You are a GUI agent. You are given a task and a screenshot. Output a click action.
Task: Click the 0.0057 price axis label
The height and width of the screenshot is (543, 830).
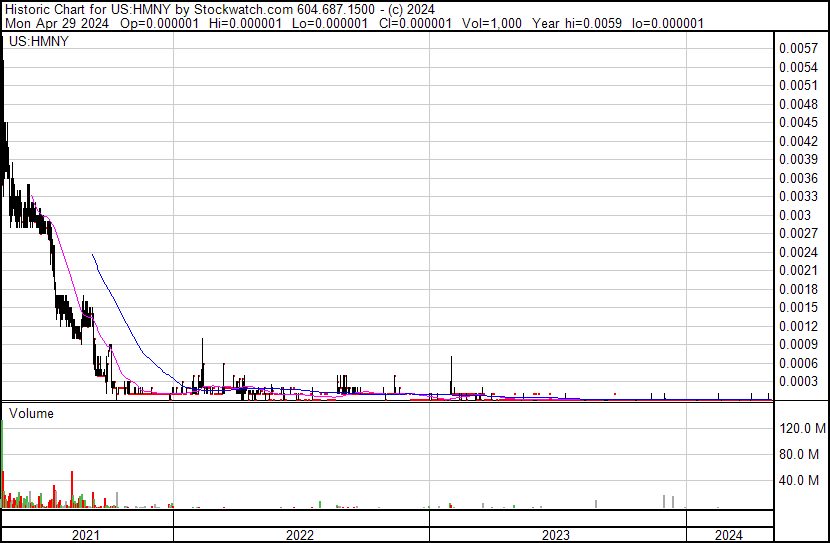pyautogui.click(x=798, y=48)
